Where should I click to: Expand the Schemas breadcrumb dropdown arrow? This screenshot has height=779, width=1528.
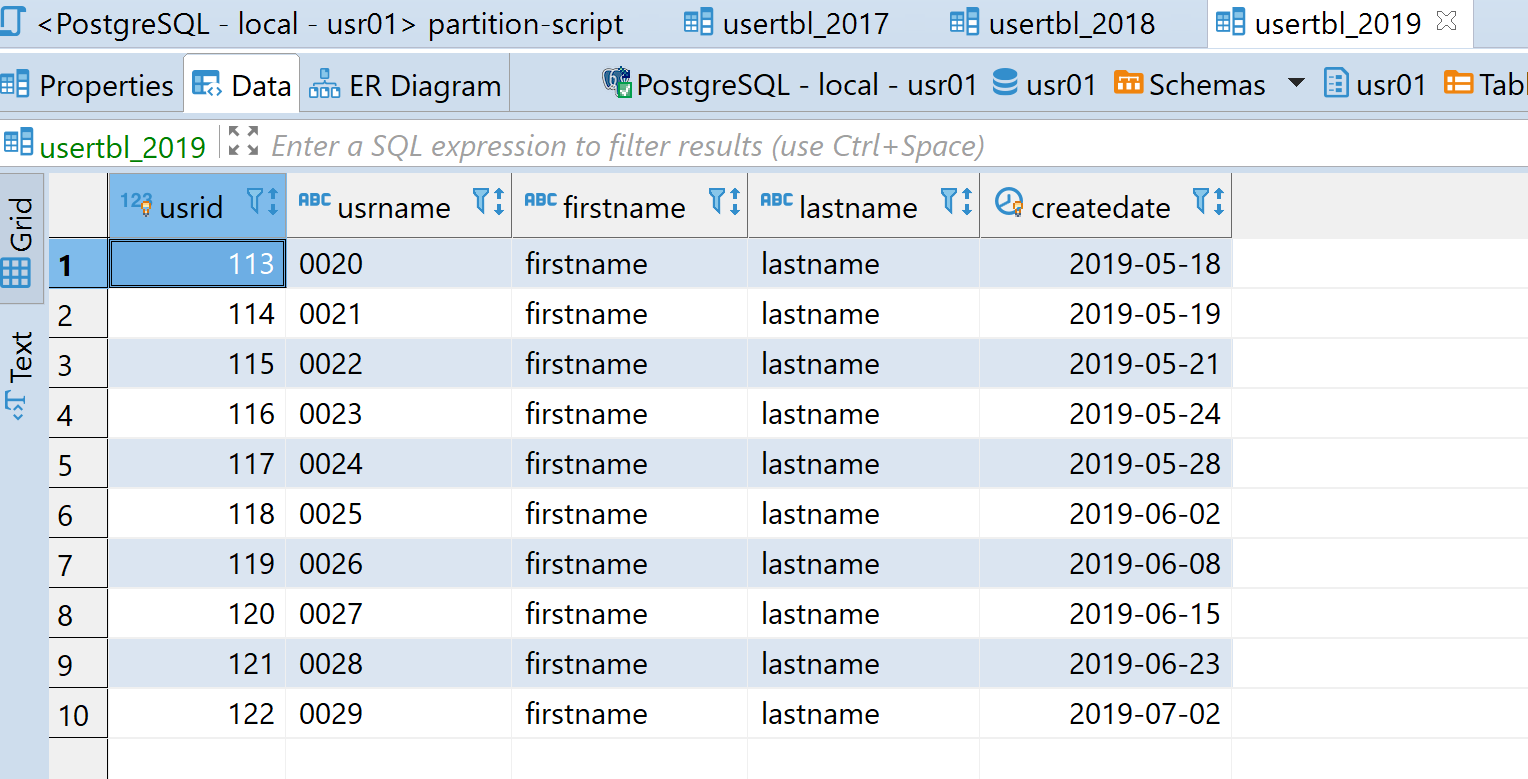point(1296,83)
